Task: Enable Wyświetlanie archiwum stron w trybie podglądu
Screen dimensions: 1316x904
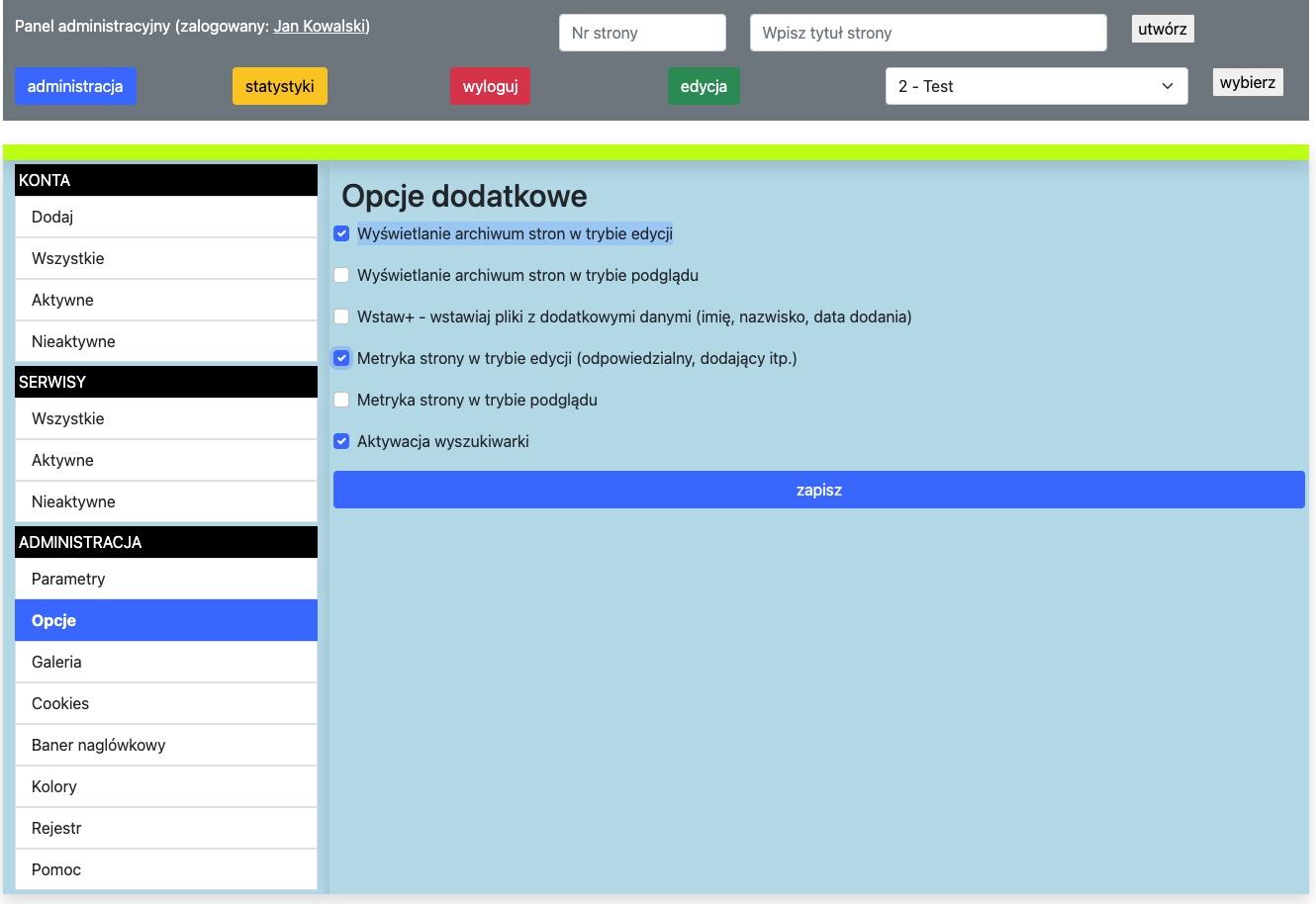Action: [x=341, y=275]
